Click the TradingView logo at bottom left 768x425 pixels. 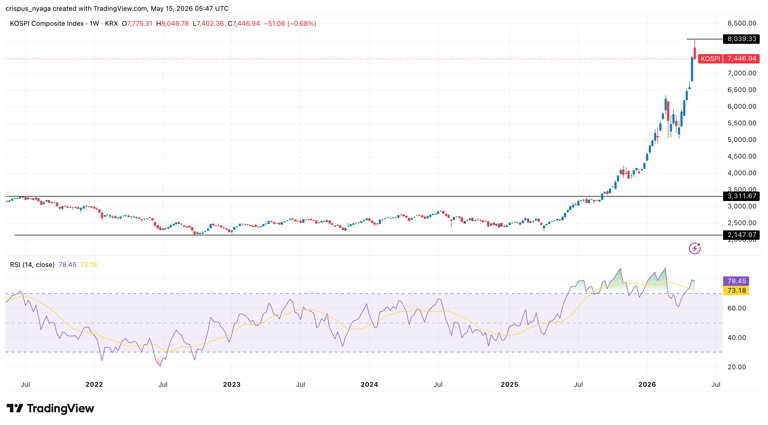point(50,408)
